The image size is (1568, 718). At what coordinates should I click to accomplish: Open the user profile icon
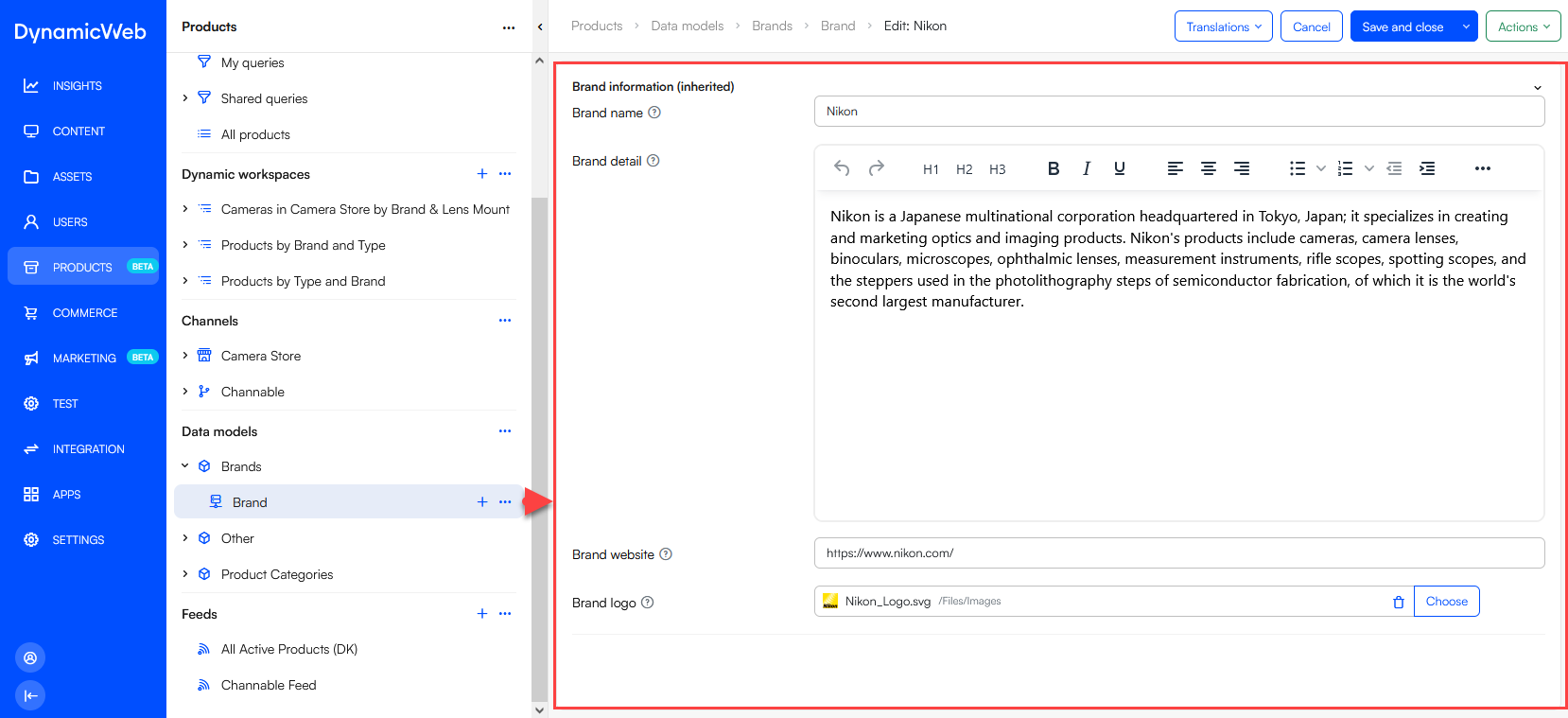(30, 657)
